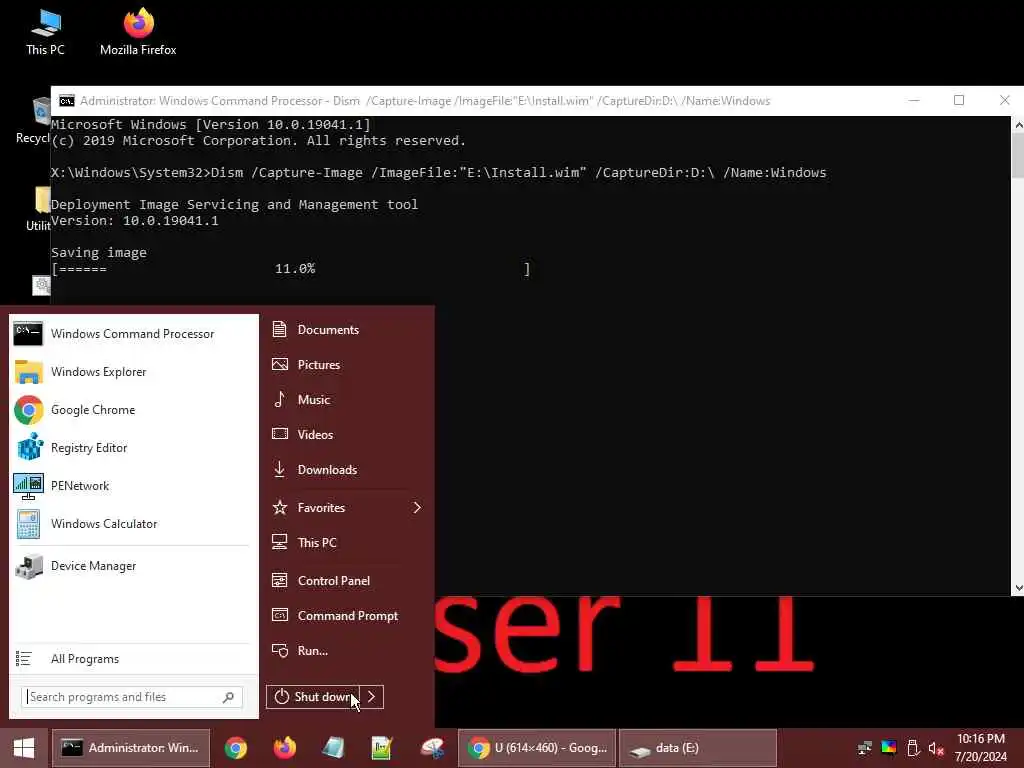The image size is (1024, 768).
Task: Open Mozilla Firefox desktop shortcut
Action: 138,32
